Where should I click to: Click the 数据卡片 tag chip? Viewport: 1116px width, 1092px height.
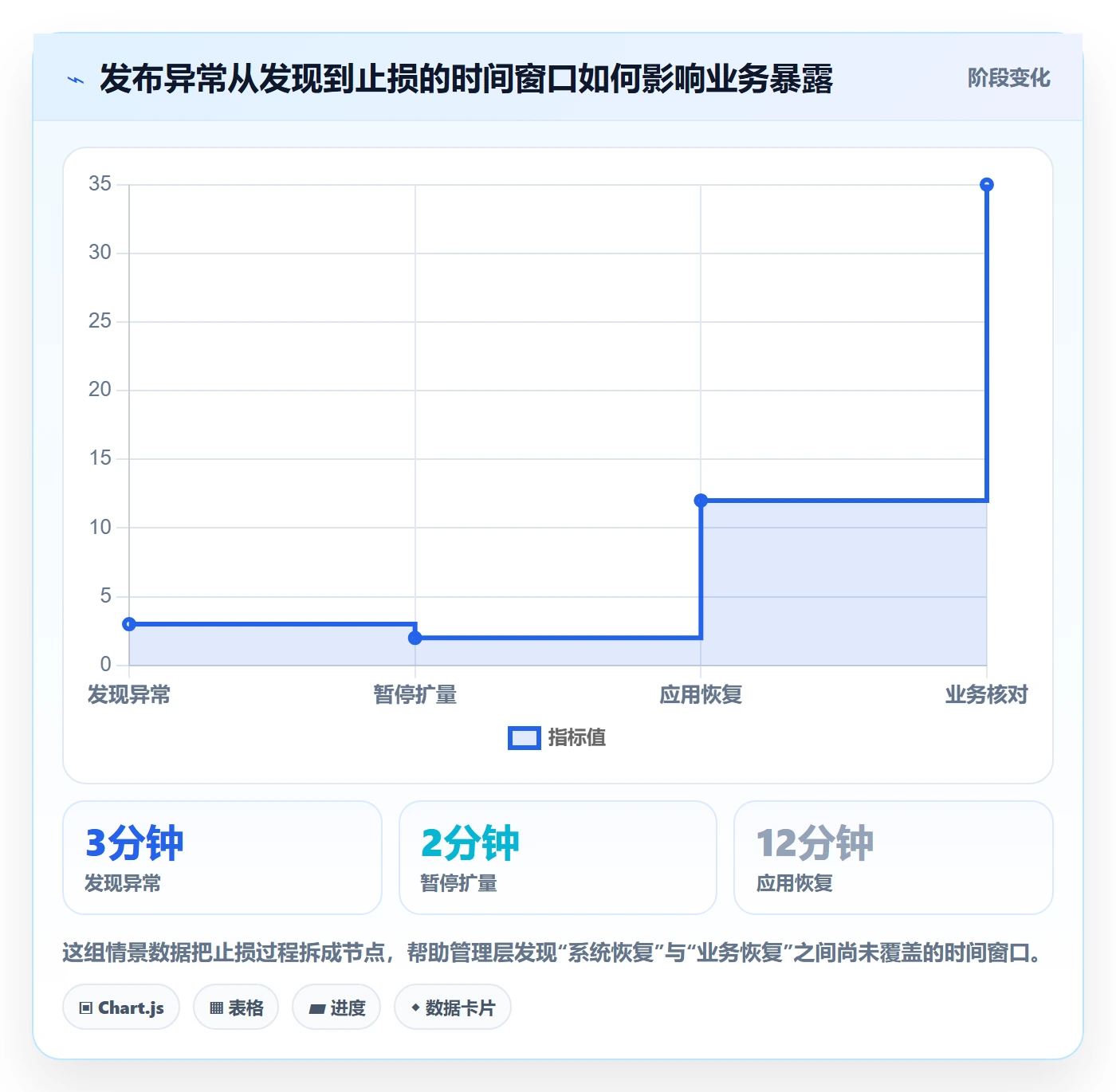(453, 1008)
